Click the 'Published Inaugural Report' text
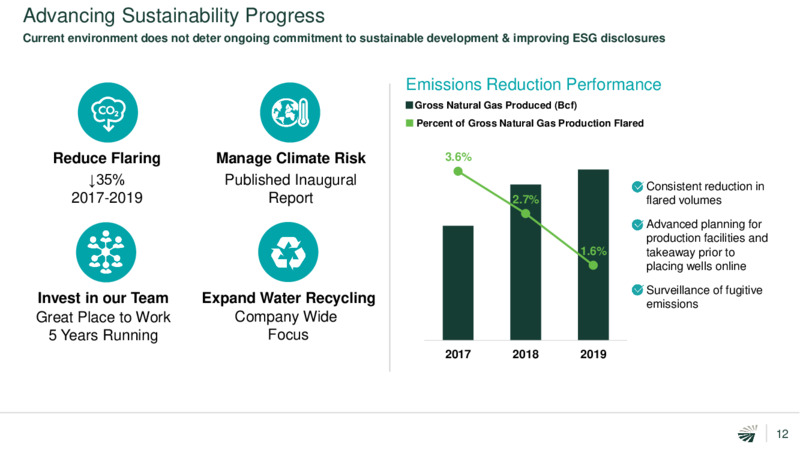This screenshot has width=800, height=450. pos(290,189)
